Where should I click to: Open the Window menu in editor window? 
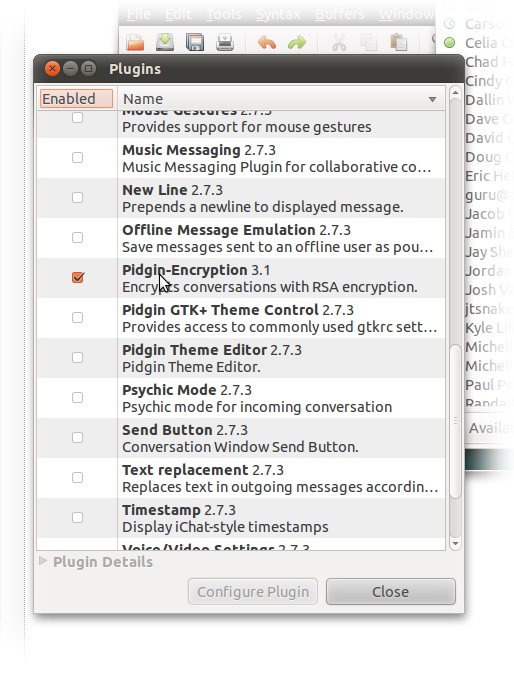[406, 14]
